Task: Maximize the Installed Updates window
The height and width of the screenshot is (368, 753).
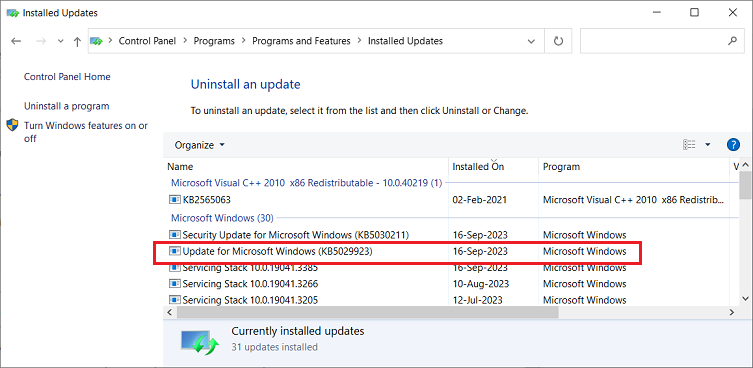Action: pyautogui.click(x=694, y=12)
